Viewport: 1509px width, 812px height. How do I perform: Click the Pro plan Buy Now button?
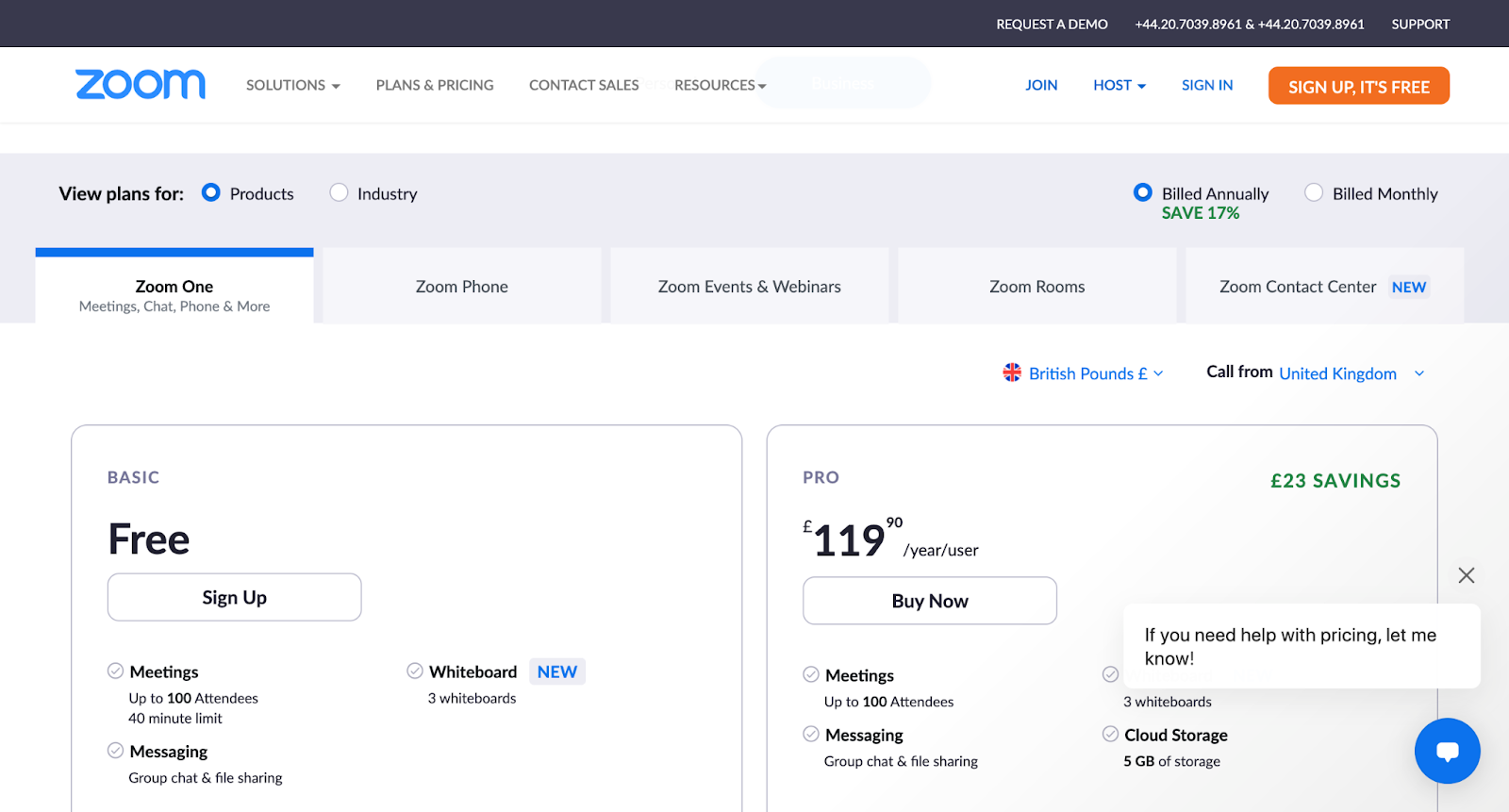pyautogui.click(x=930, y=601)
